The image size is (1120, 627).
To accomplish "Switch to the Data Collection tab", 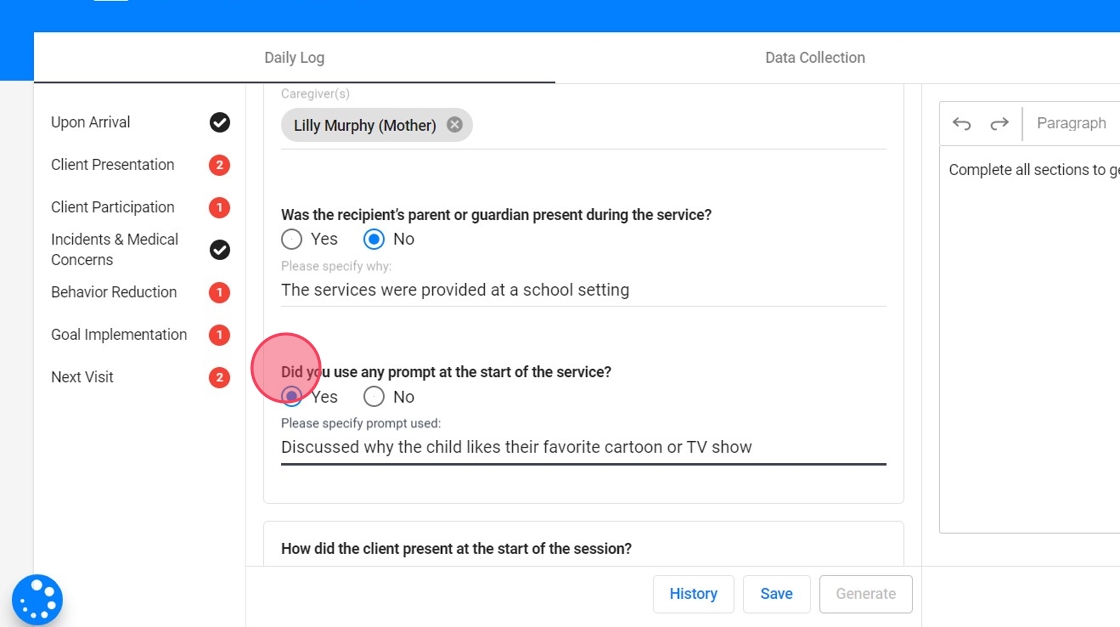I will tap(815, 58).
